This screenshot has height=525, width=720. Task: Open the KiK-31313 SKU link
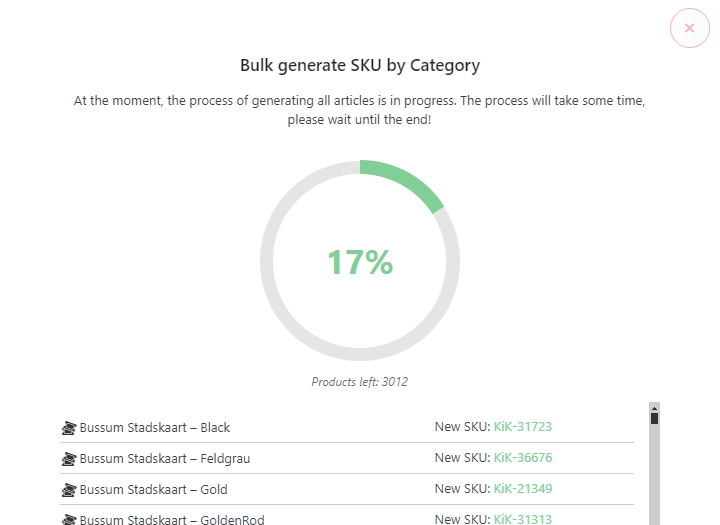pyautogui.click(x=523, y=519)
